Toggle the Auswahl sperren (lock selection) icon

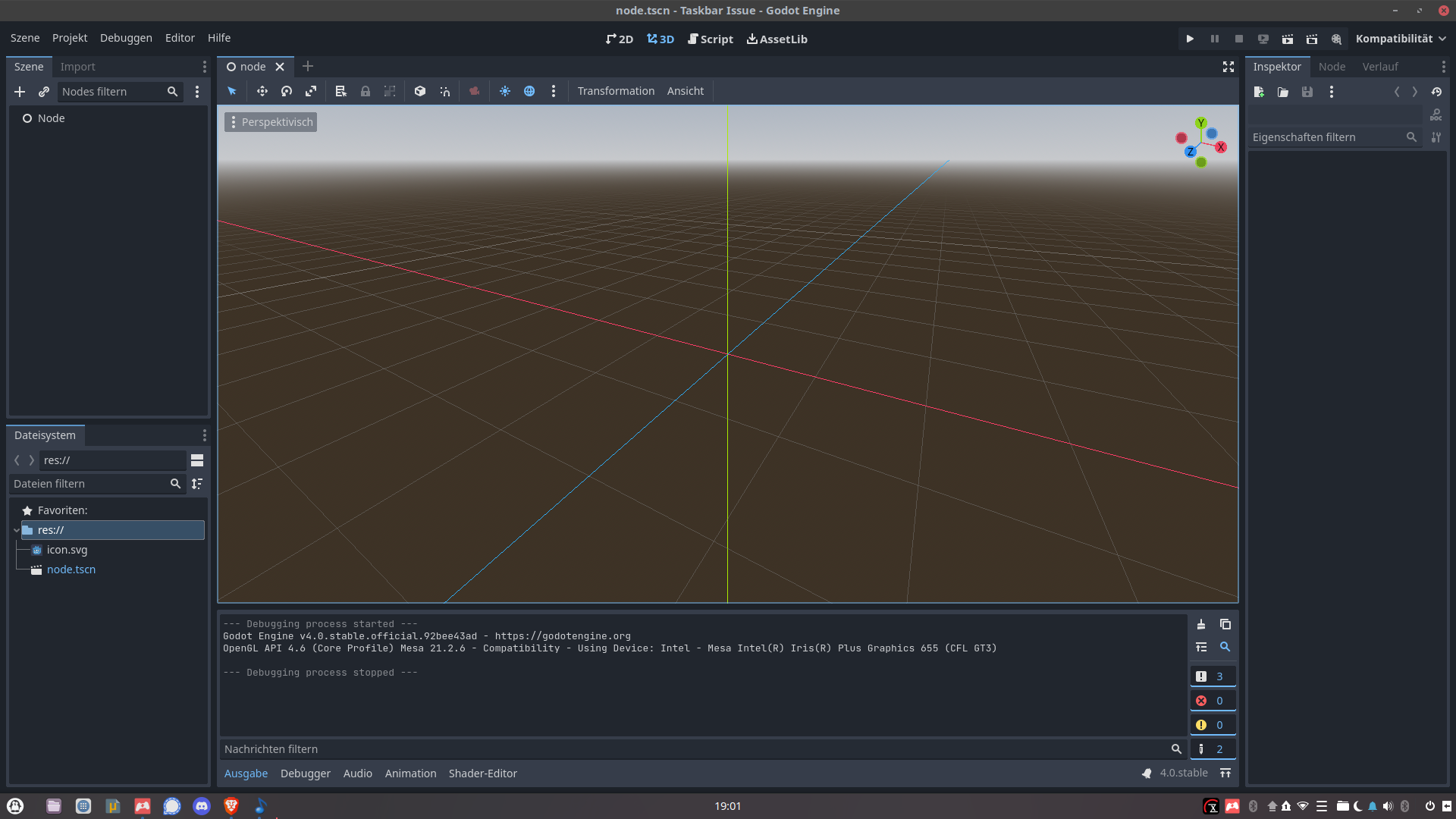click(x=365, y=91)
